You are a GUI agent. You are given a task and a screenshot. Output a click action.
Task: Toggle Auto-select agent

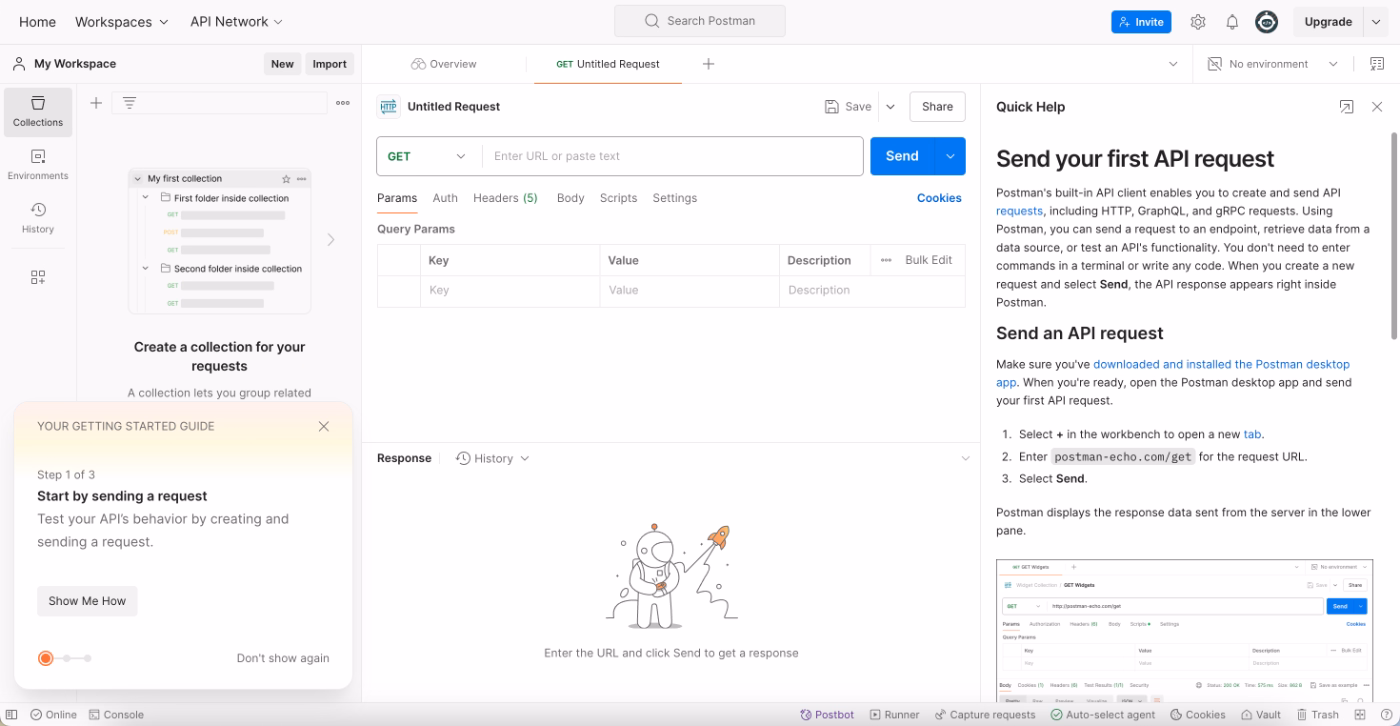pyautogui.click(x=1103, y=714)
